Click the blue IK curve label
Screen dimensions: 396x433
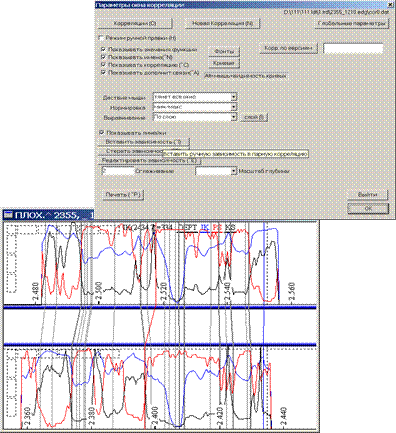tap(204, 228)
